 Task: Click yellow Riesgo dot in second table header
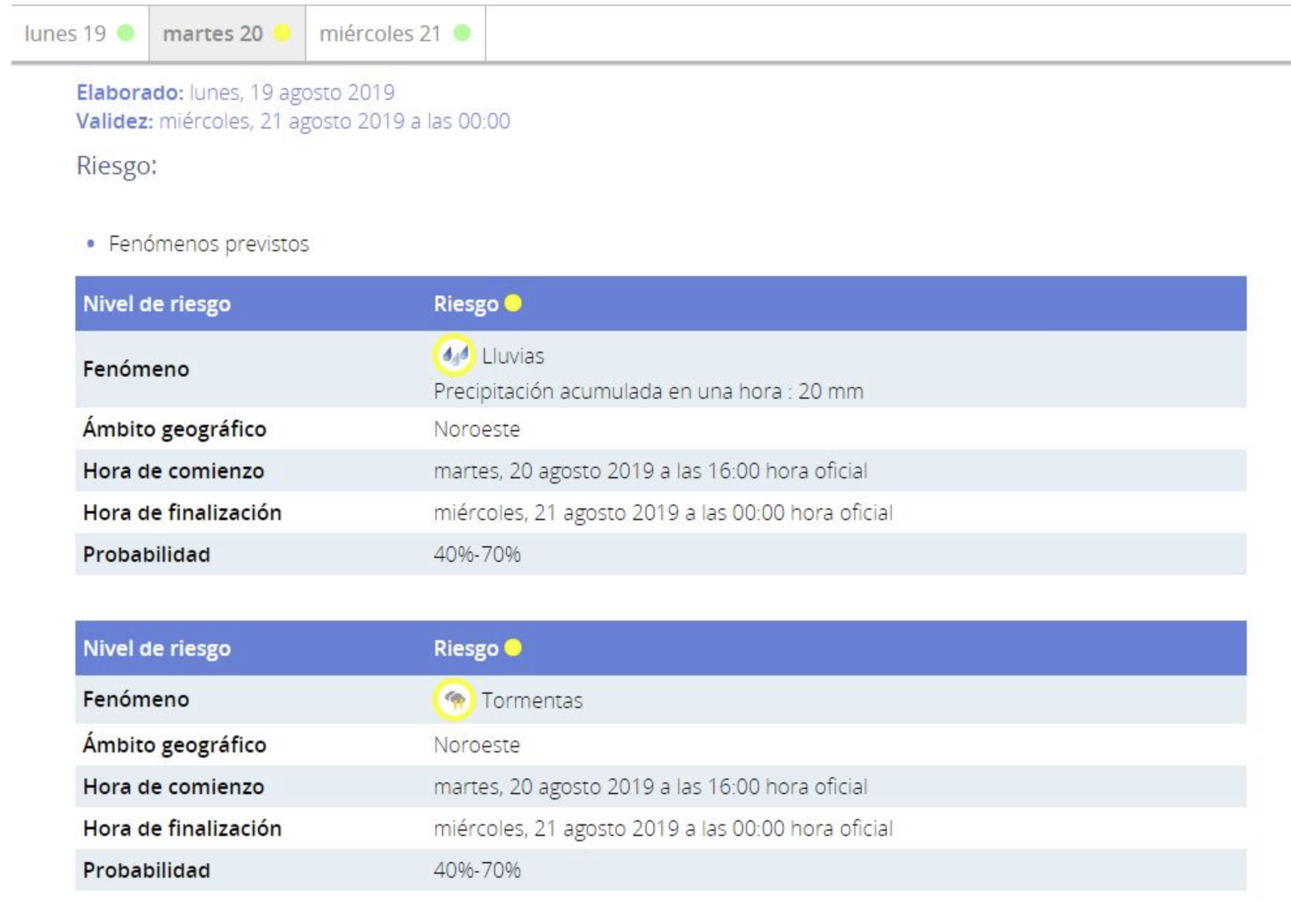click(513, 647)
